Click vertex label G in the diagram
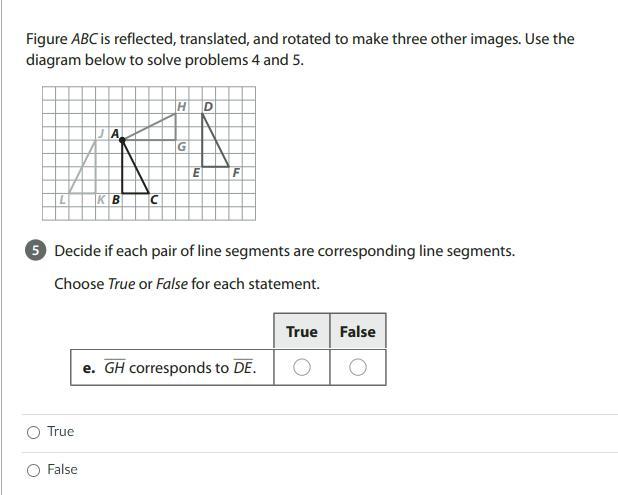 click(x=181, y=147)
